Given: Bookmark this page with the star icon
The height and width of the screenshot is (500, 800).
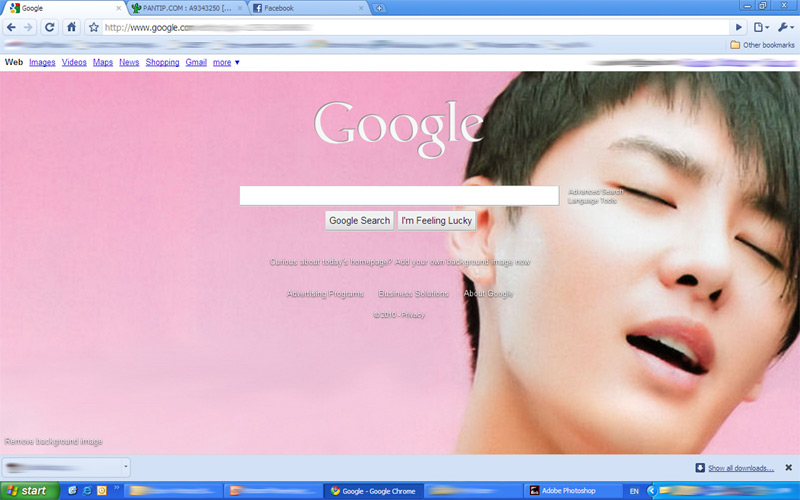Looking at the screenshot, I should click(93, 27).
